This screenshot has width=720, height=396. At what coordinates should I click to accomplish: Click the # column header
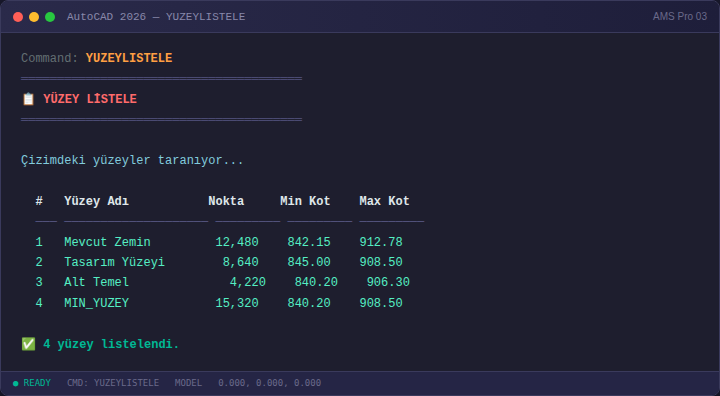point(39,201)
